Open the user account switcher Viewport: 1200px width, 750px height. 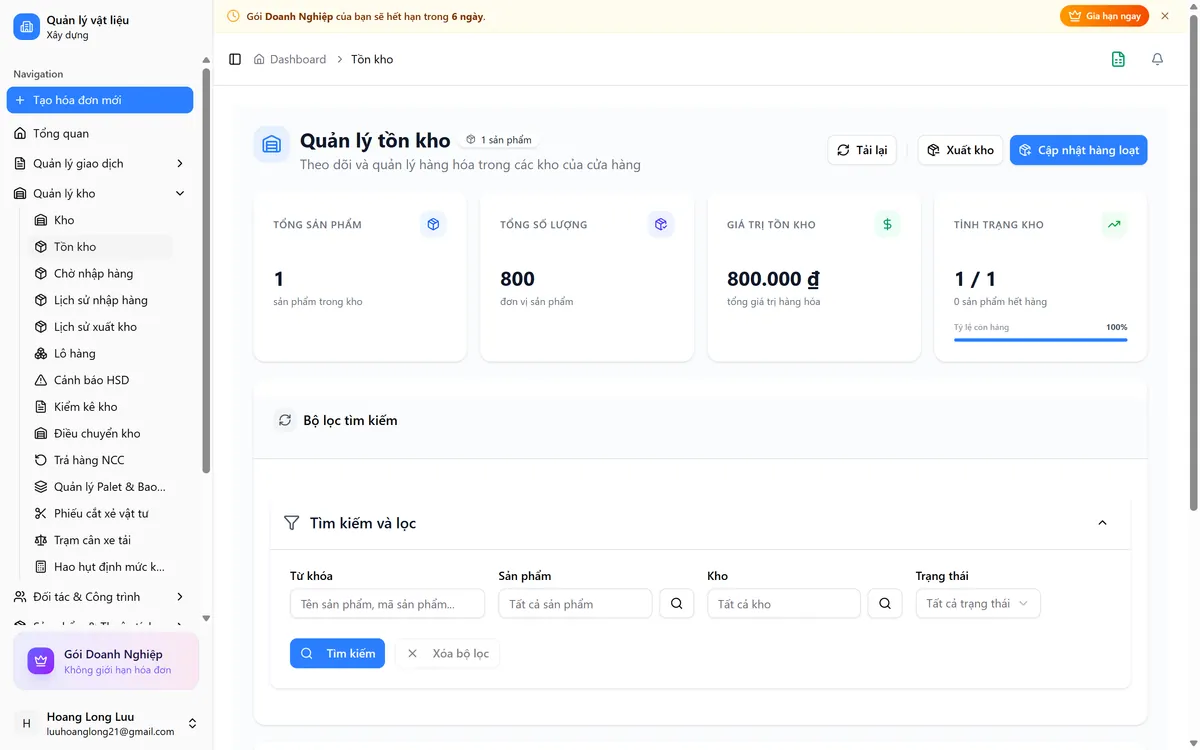[x=192, y=724]
